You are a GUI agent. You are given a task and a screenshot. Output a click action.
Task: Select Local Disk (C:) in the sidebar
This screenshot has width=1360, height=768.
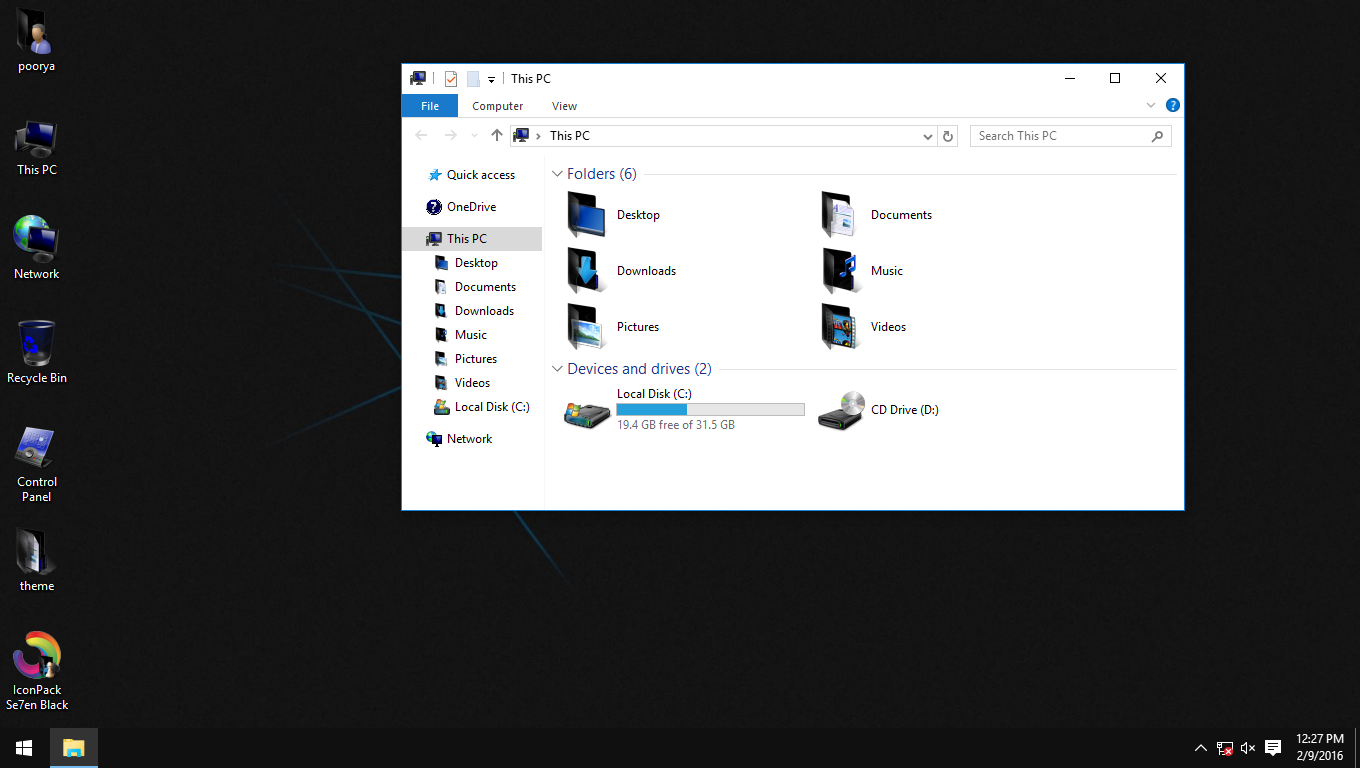click(x=489, y=406)
